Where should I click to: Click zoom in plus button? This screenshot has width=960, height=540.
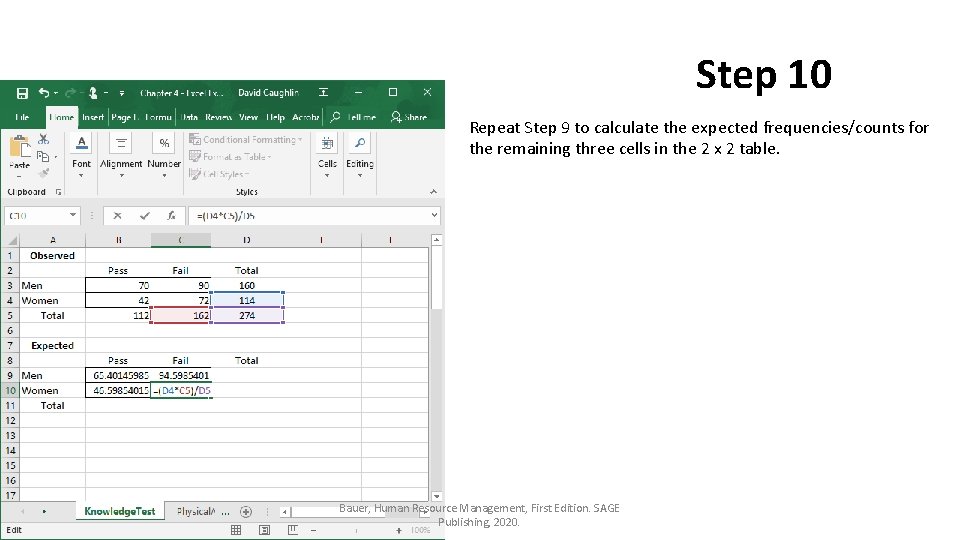click(x=399, y=530)
